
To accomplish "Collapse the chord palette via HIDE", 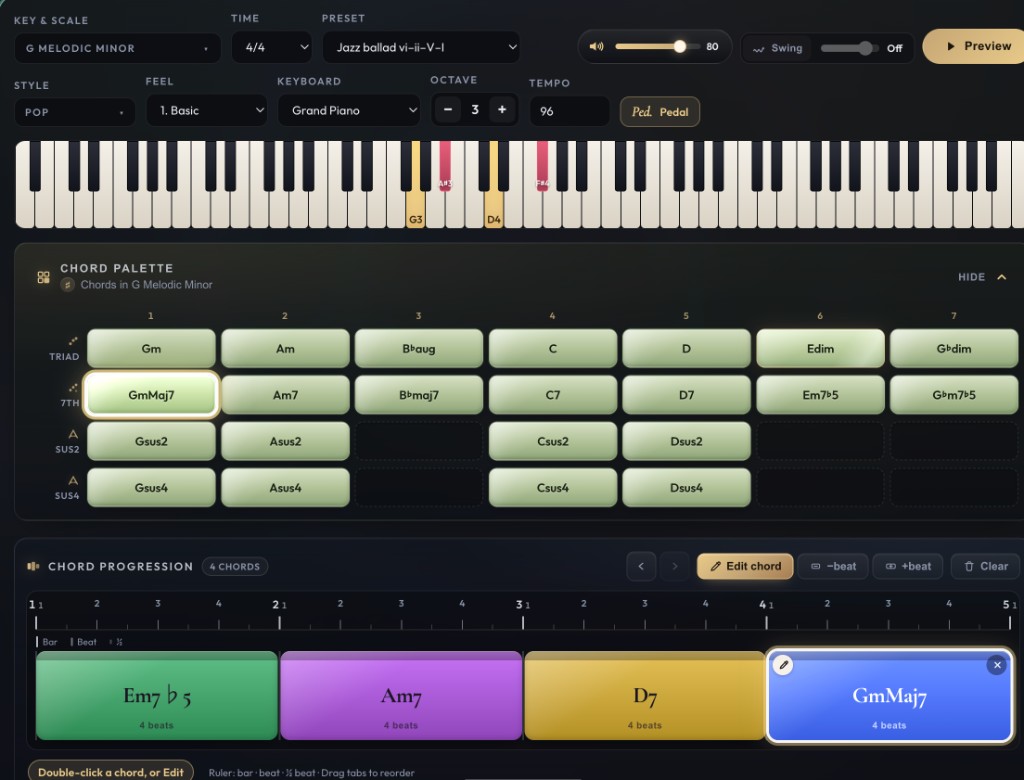I will (982, 277).
